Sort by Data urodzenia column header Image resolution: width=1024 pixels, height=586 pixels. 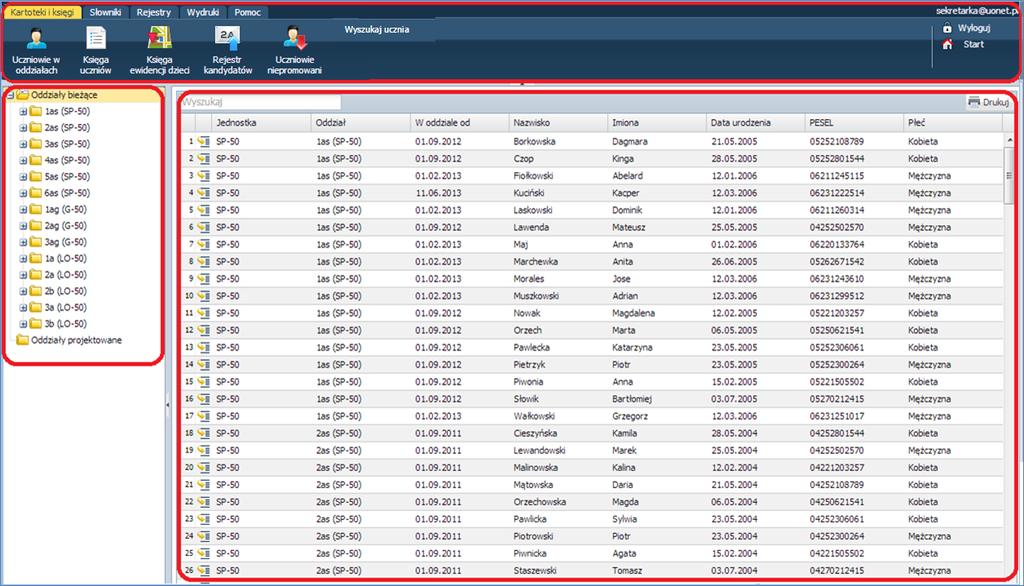click(755, 123)
